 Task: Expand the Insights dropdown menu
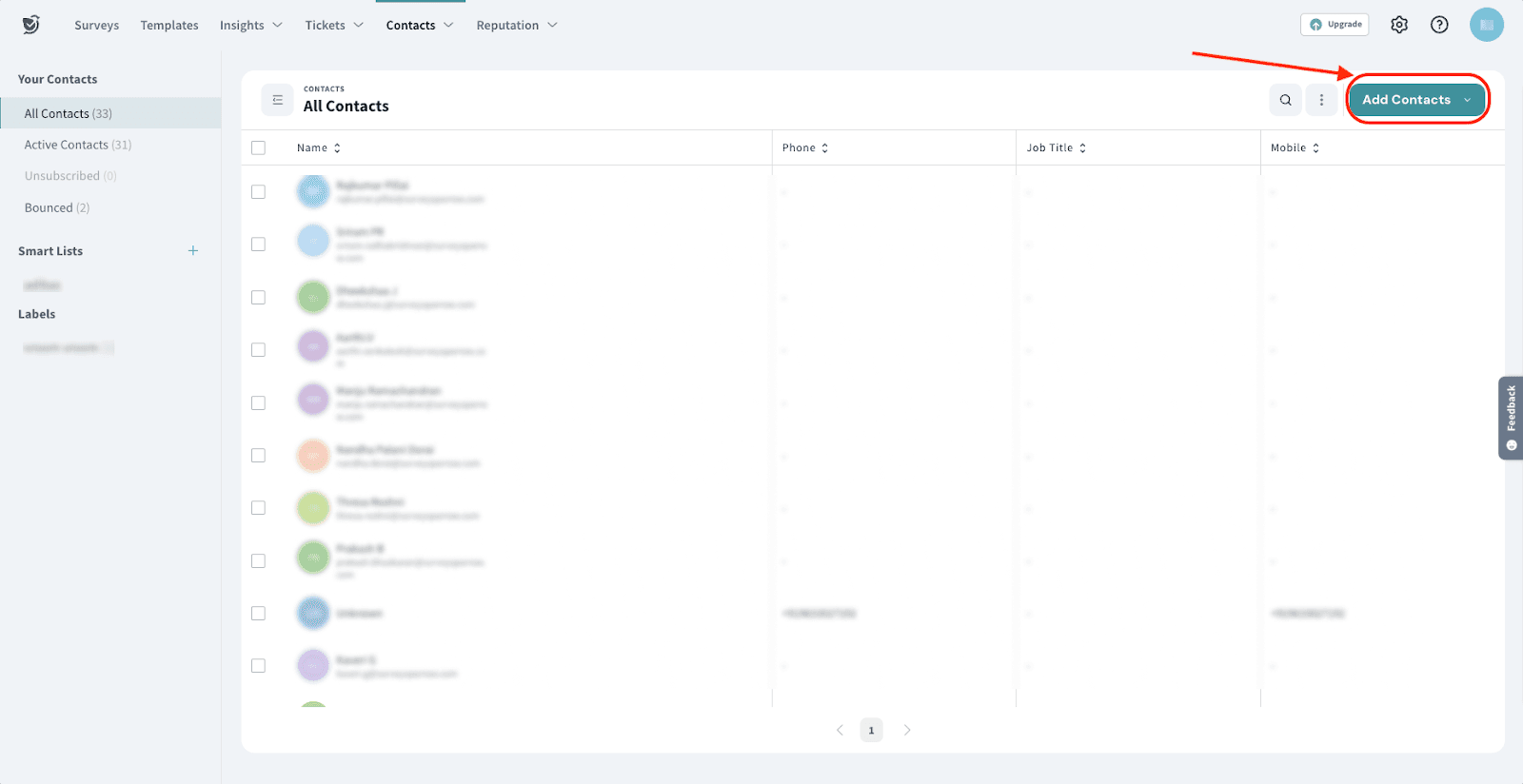pyautogui.click(x=251, y=26)
